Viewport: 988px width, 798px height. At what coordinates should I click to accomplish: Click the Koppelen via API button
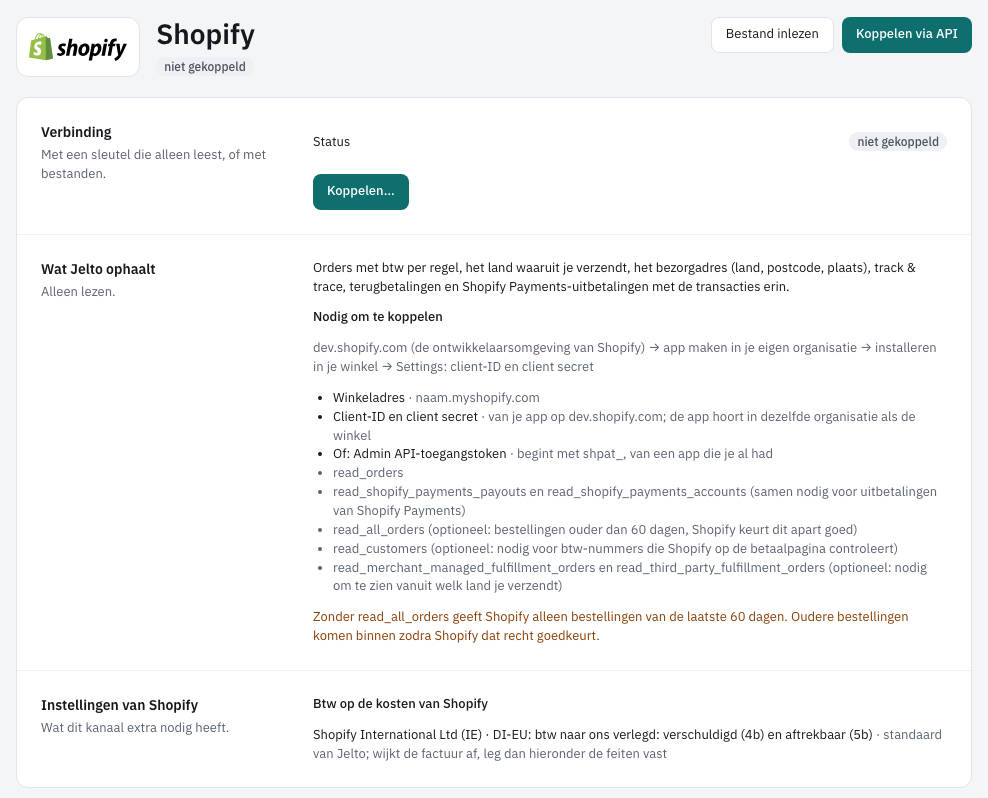pos(906,35)
